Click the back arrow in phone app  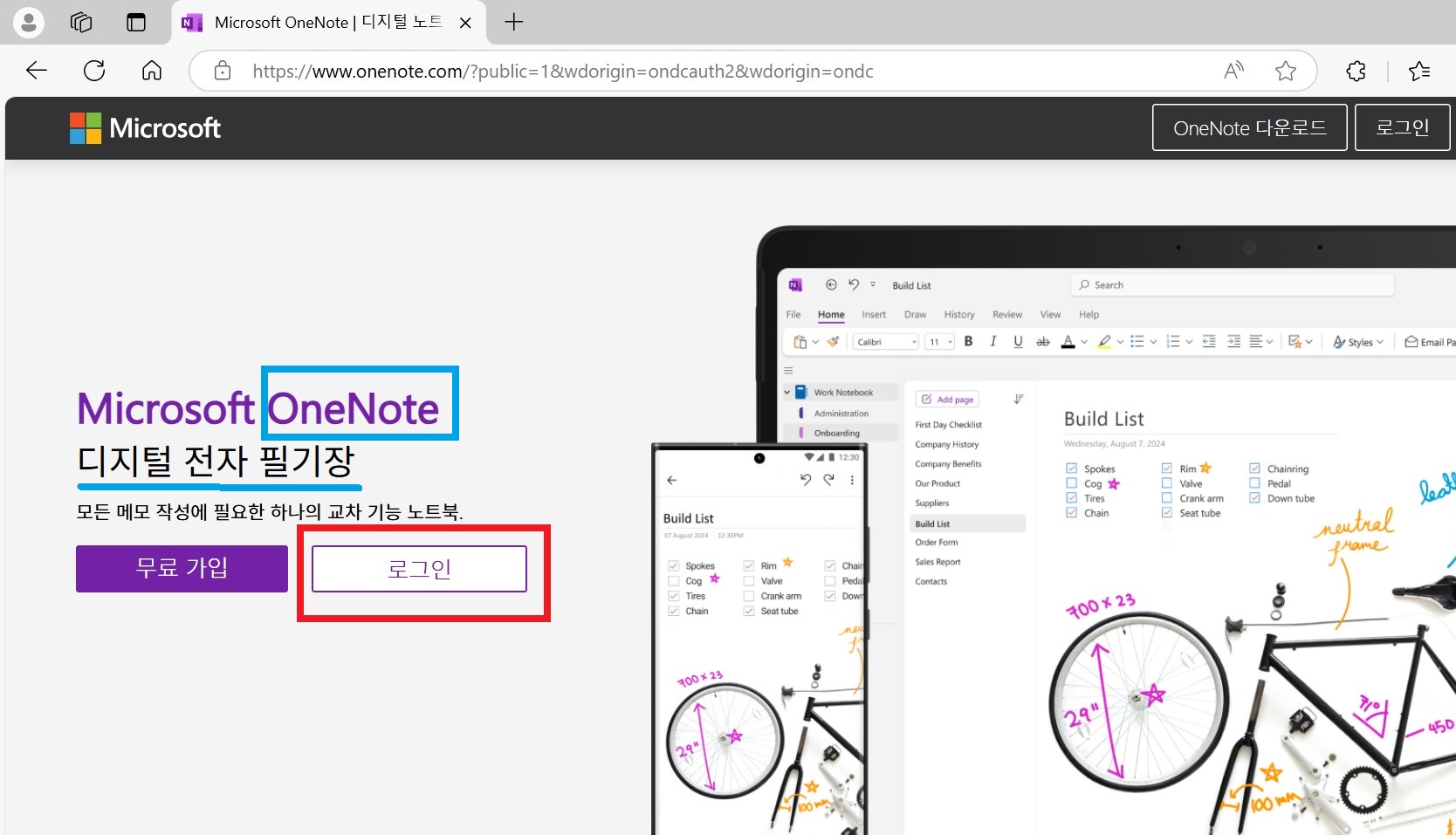click(671, 480)
